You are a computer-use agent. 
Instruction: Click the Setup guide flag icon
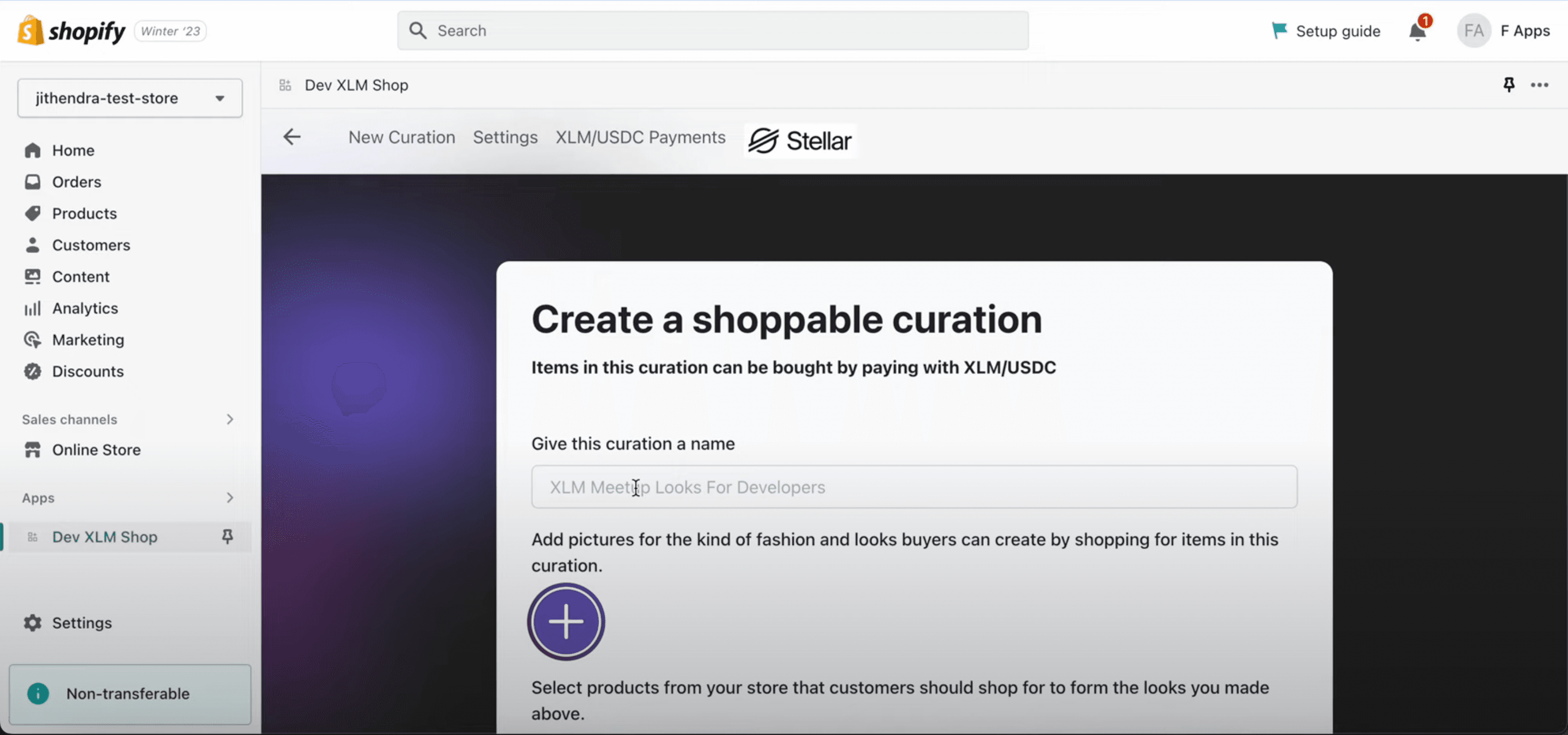tap(1279, 30)
